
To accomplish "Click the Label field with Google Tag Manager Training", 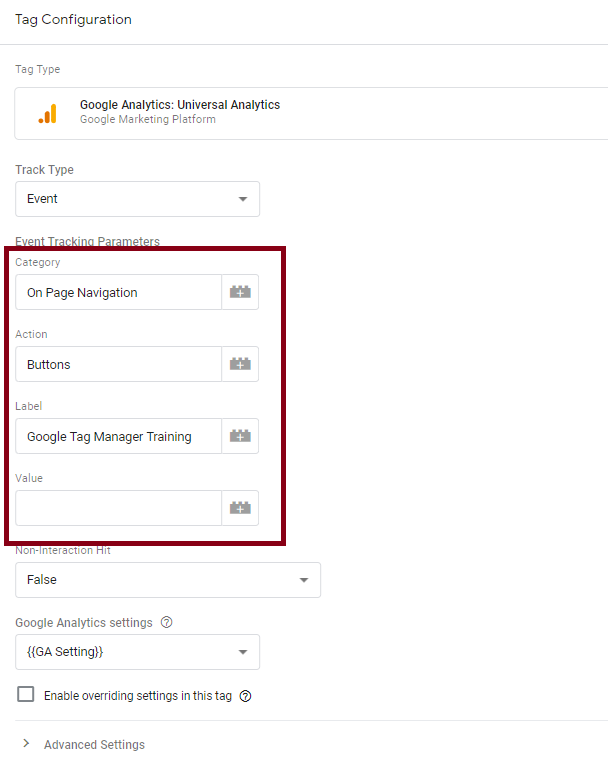I will (x=119, y=436).
